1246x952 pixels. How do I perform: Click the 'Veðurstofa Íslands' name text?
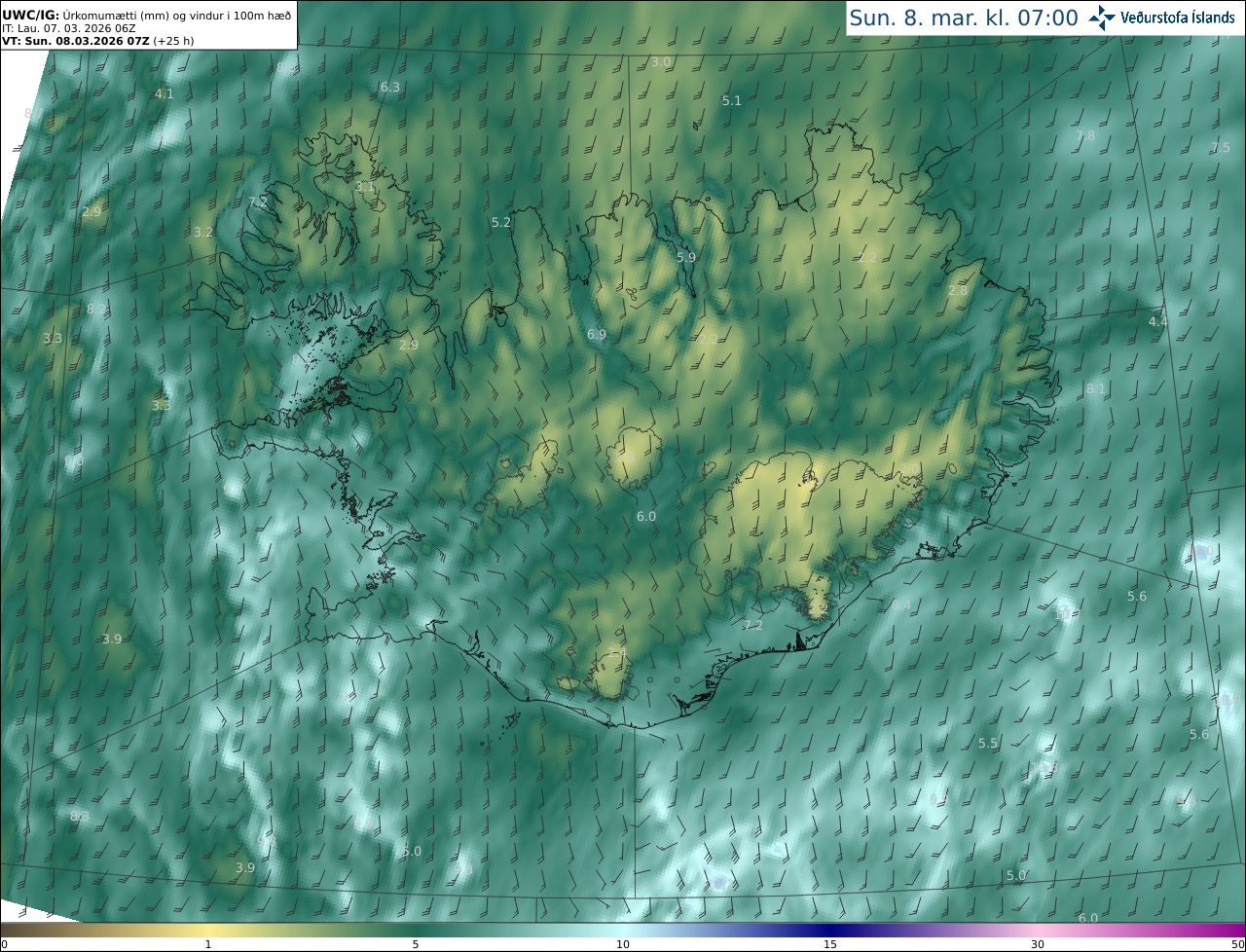pos(1178,18)
